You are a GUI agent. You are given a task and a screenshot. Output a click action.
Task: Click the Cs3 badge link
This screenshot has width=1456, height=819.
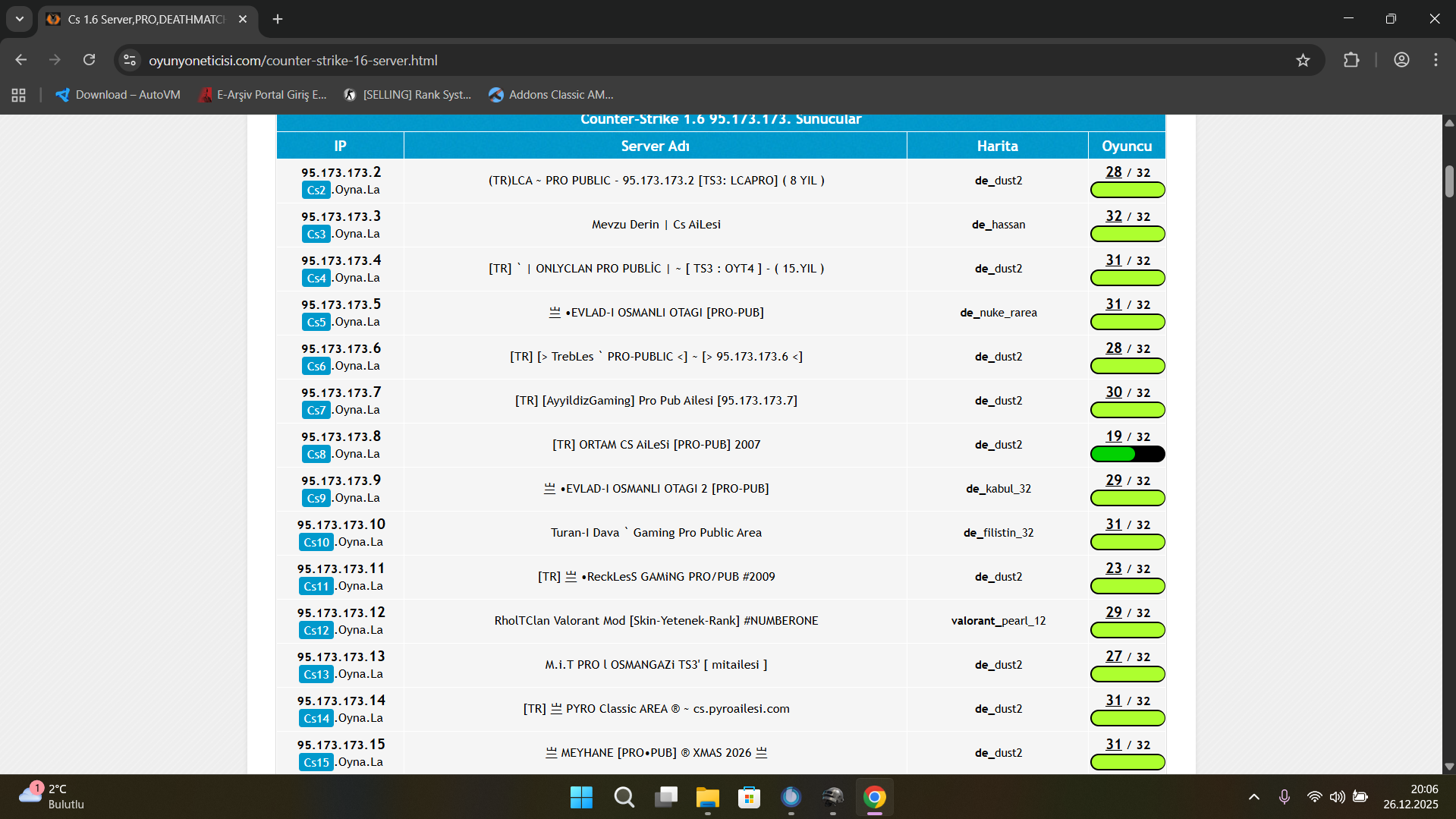pyautogui.click(x=316, y=234)
